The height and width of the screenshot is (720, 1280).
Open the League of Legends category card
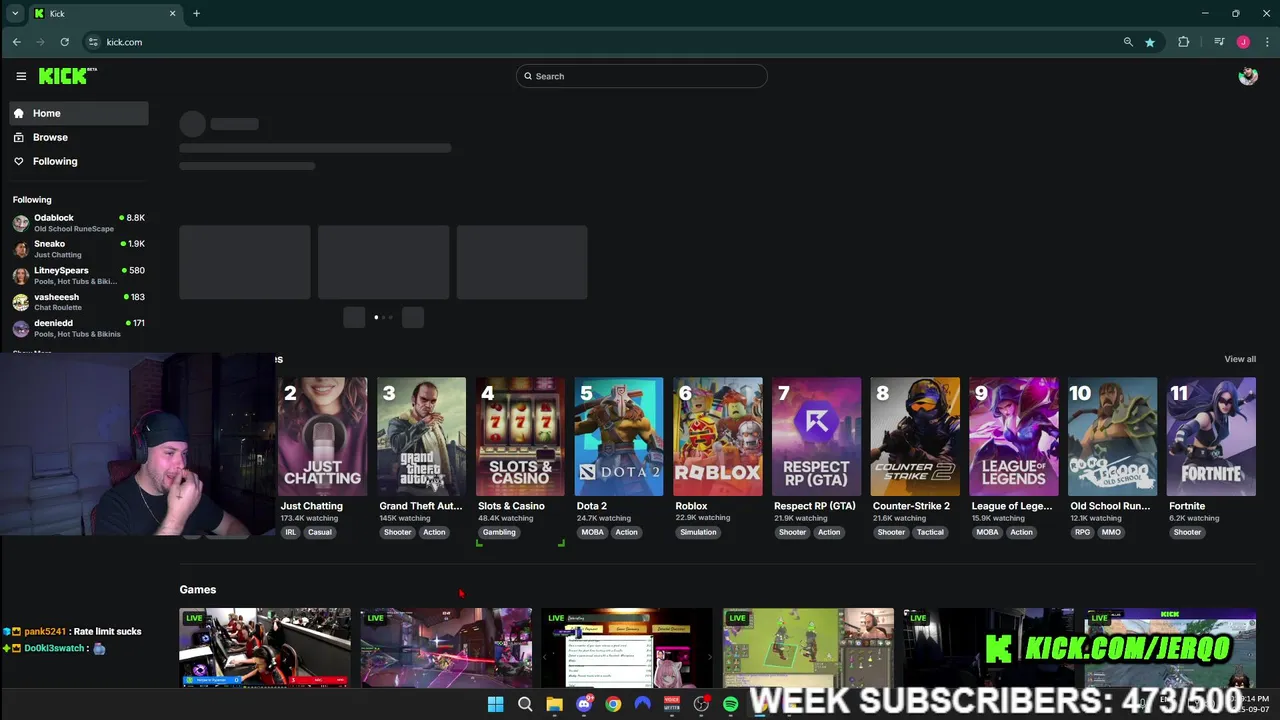click(1014, 437)
